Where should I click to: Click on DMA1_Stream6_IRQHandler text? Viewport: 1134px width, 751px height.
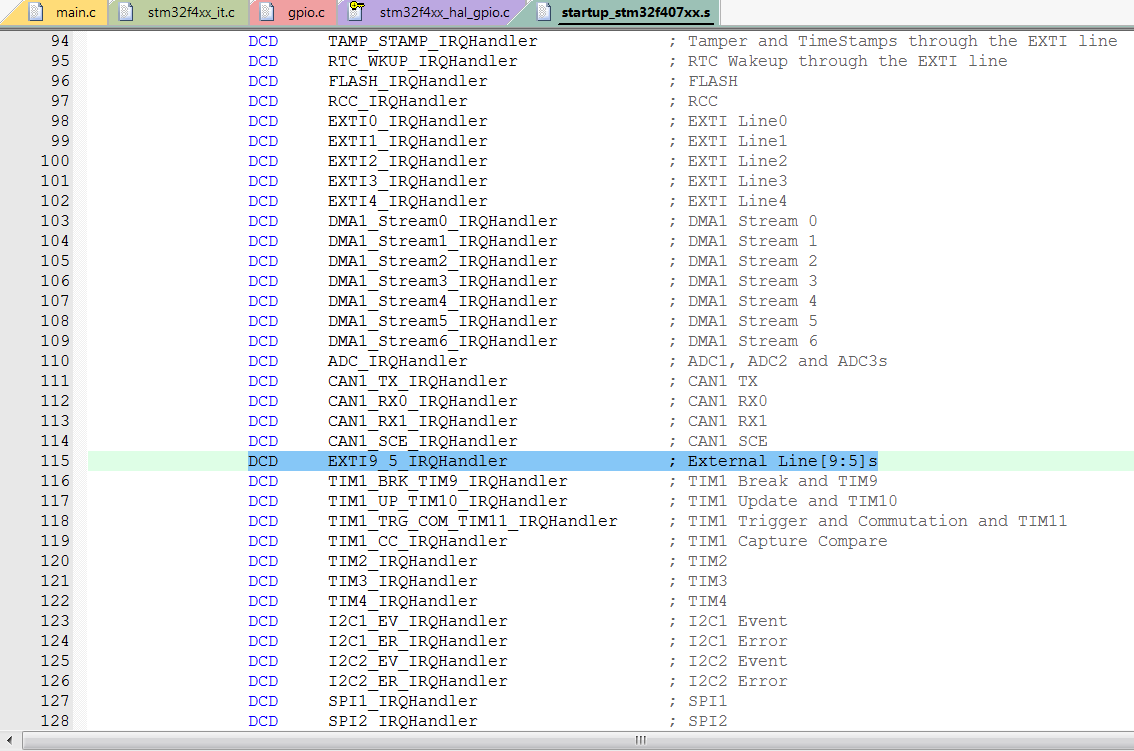(443, 341)
